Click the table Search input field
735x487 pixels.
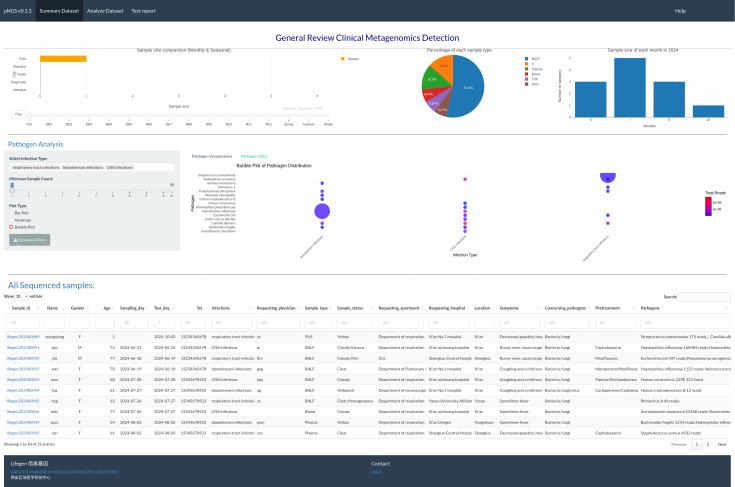coord(705,297)
